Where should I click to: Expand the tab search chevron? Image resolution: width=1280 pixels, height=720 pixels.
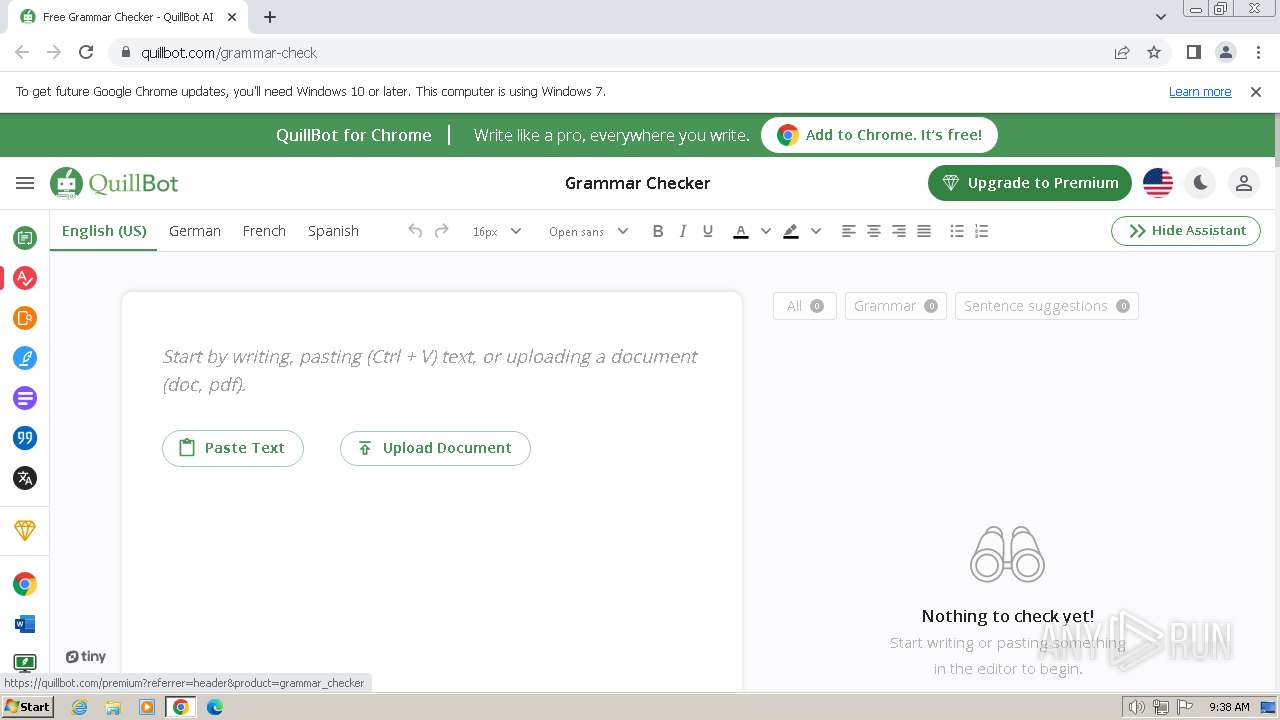point(1161,17)
